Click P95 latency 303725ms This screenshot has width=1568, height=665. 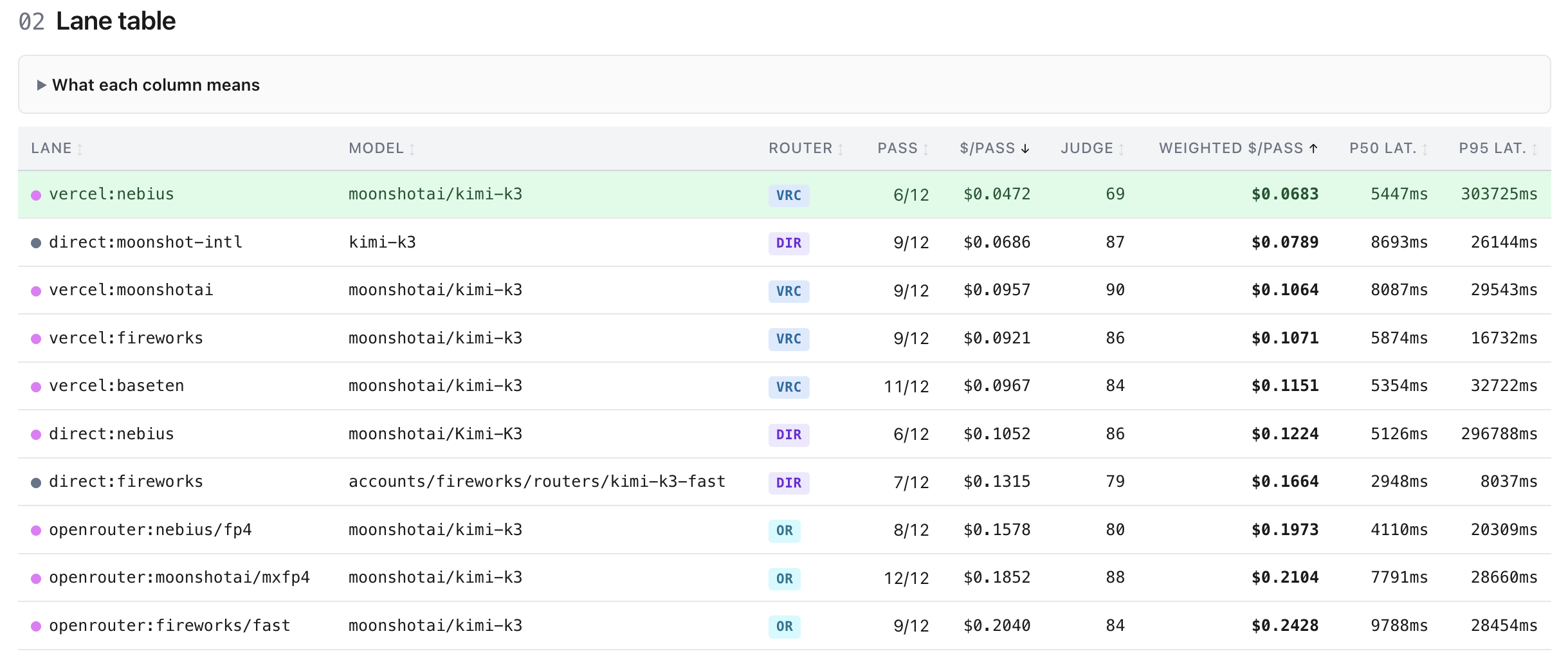[1499, 194]
